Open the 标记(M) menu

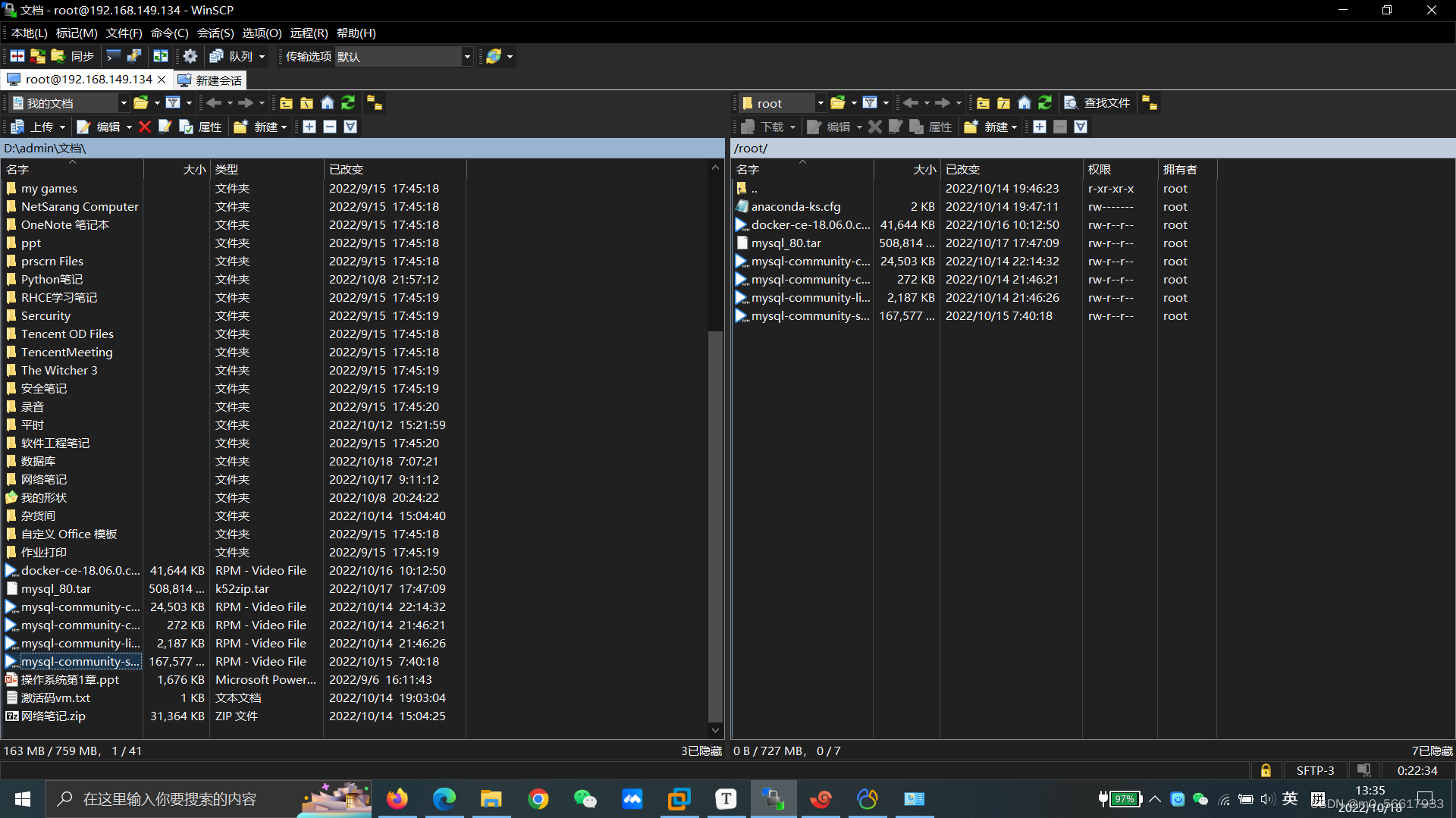click(77, 33)
